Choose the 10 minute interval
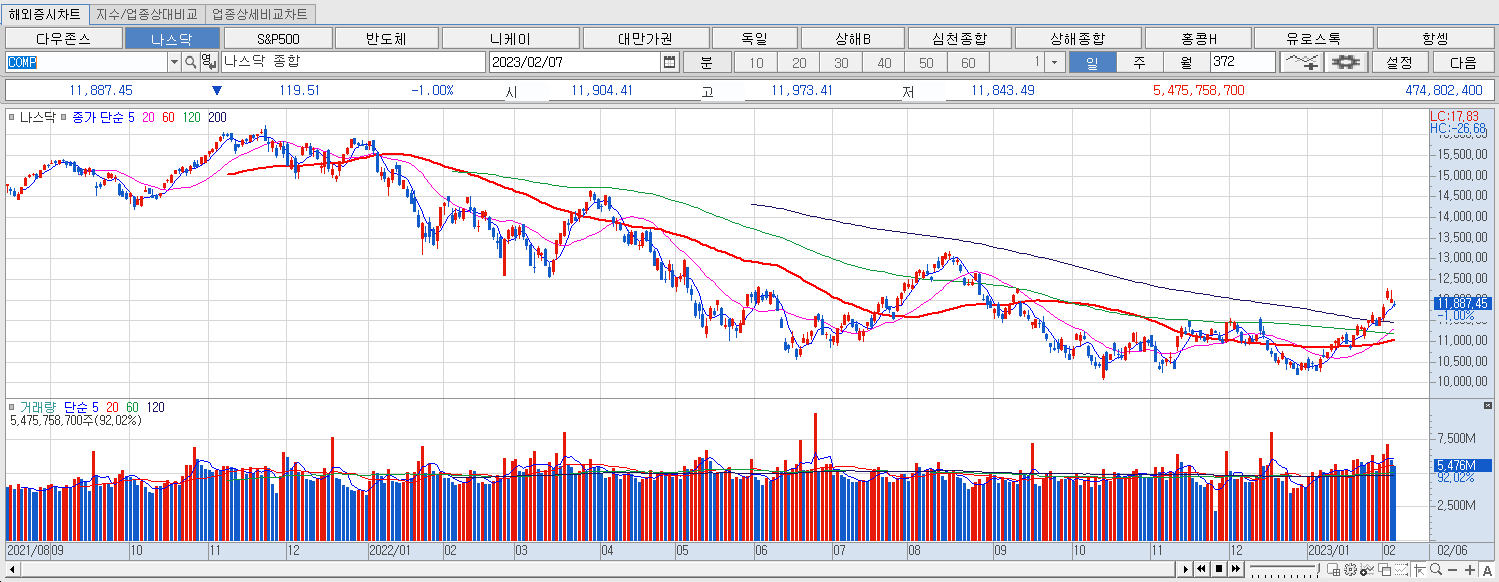 pyautogui.click(x=756, y=63)
